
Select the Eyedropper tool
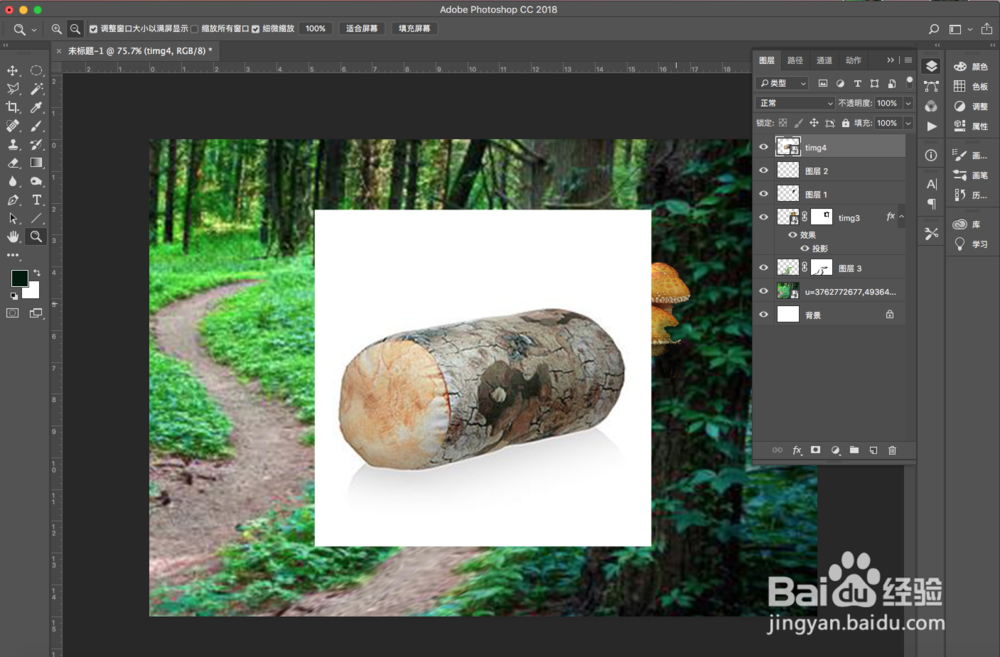pos(36,107)
